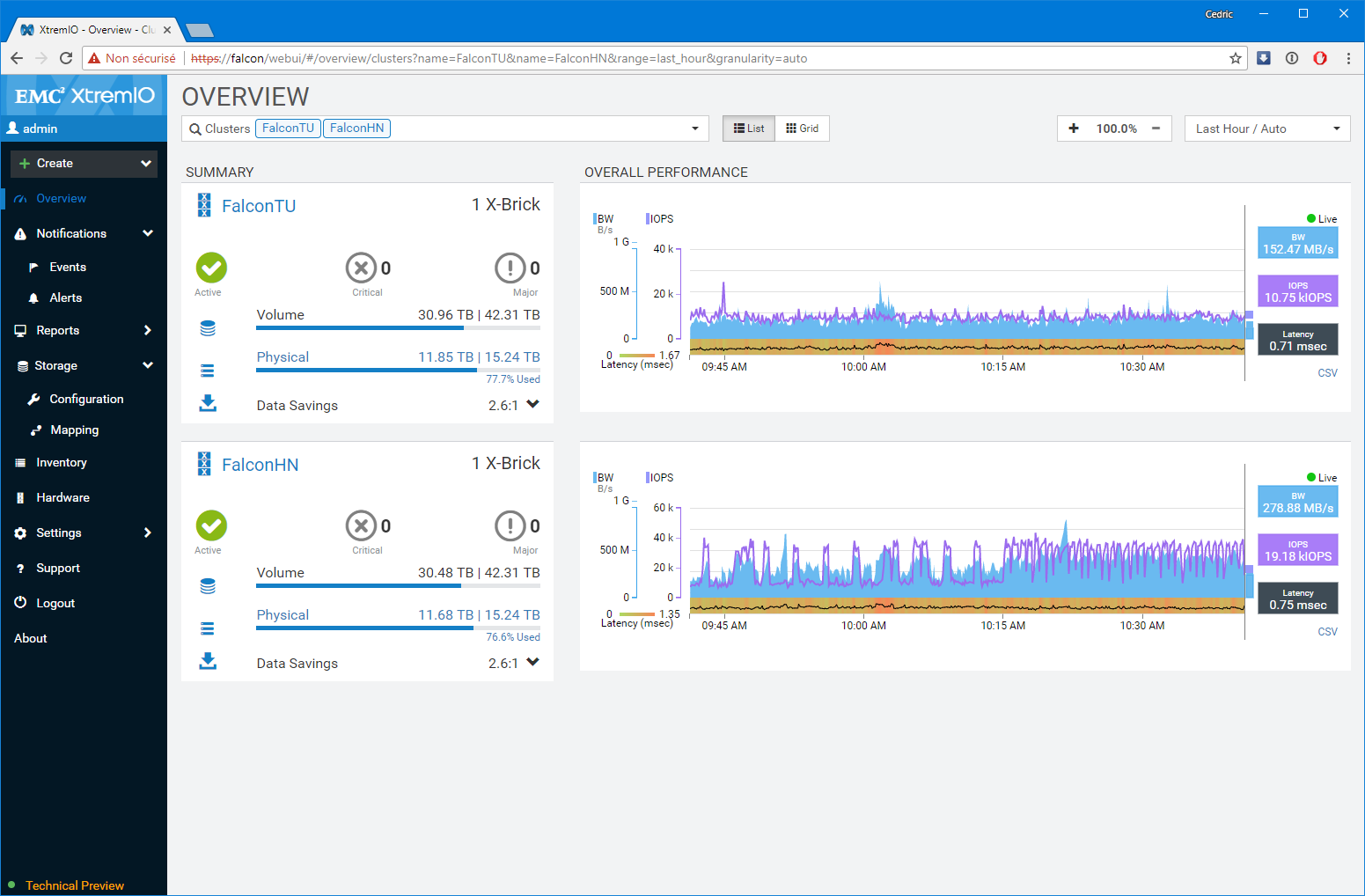This screenshot has width=1365, height=896.
Task: Click the Physical capacity icon for FalconHN
Action: (x=208, y=628)
